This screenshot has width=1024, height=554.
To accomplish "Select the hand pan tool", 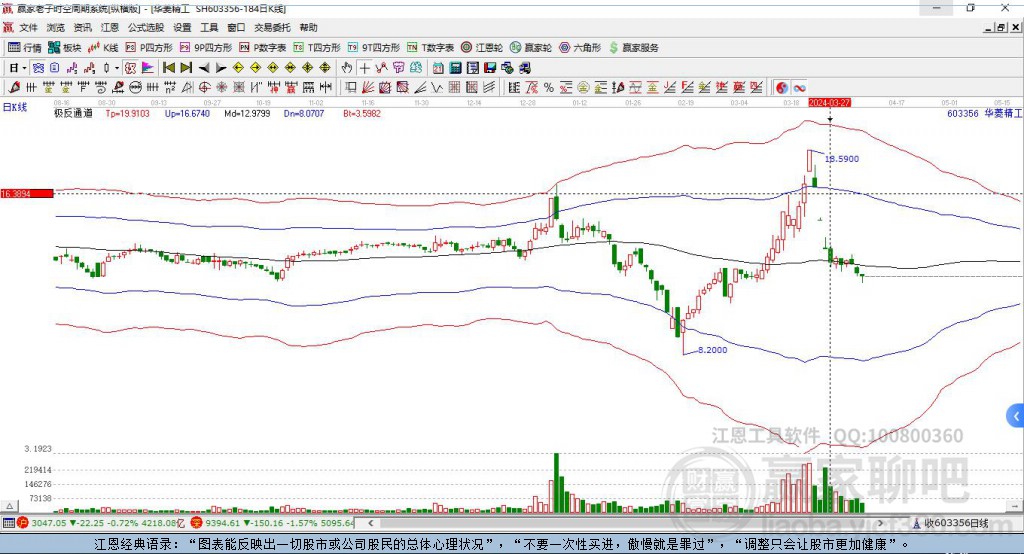I will coord(347,68).
